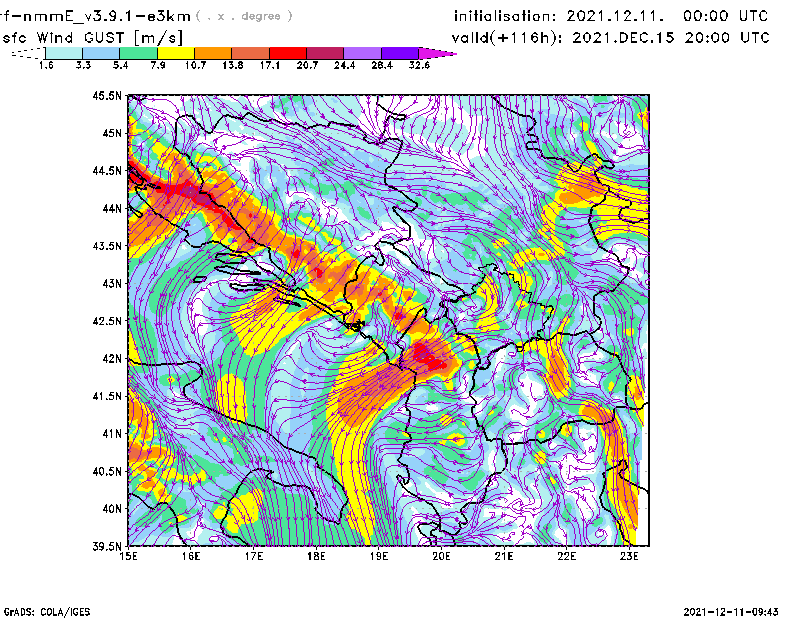Click the 39.5N latitude label
This screenshot has height=618, width=800.
(107, 547)
